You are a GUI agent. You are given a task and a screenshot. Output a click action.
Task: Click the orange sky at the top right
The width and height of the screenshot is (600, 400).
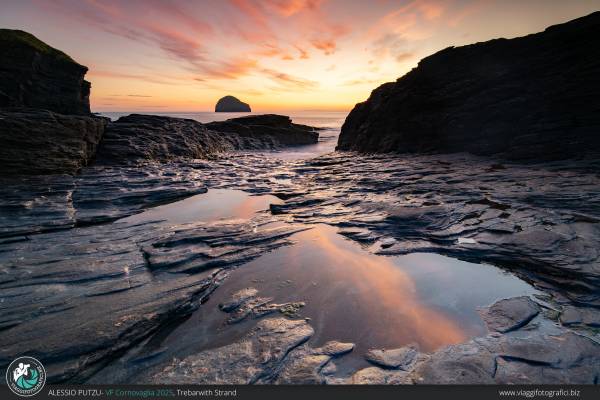[520, 20]
